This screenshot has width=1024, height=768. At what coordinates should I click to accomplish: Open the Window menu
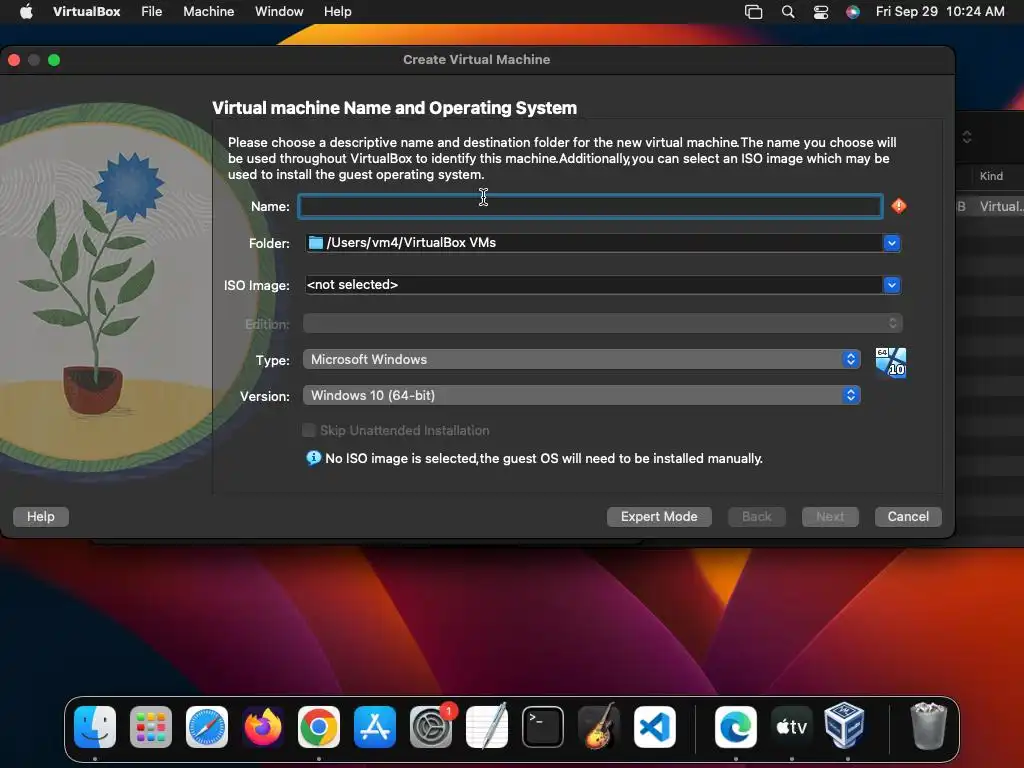[x=279, y=12]
